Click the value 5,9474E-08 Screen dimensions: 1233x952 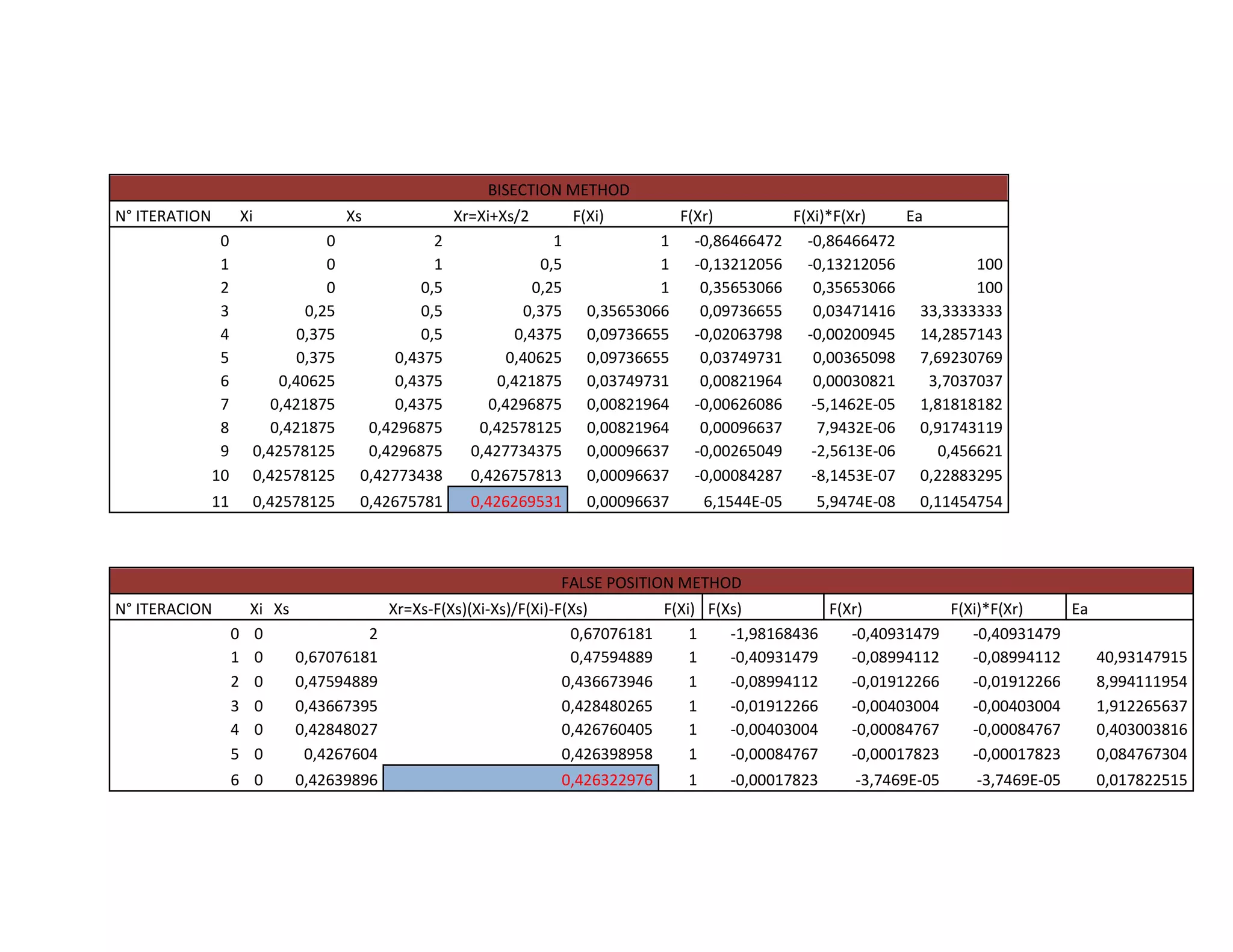[856, 502]
